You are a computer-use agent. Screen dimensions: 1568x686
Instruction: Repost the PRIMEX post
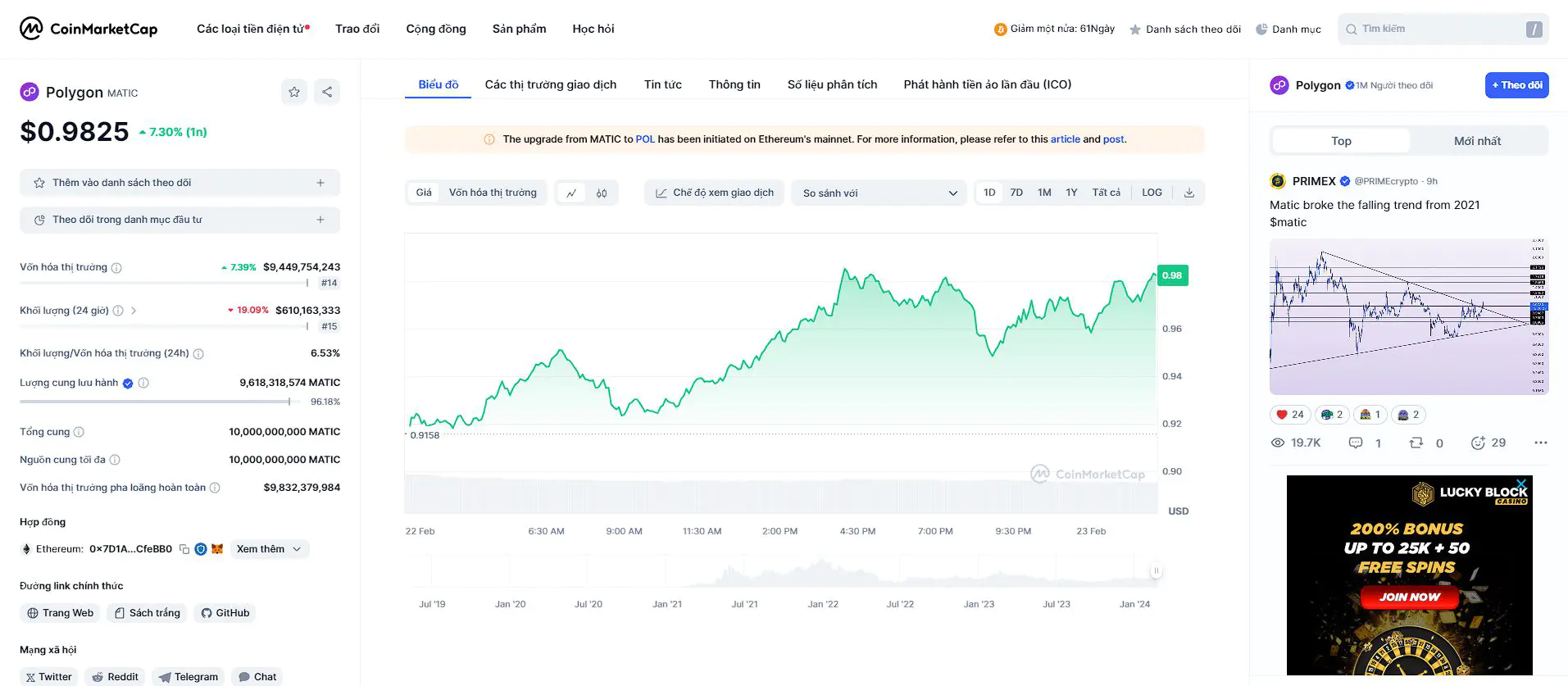pyautogui.click(x=1416, y=443)
